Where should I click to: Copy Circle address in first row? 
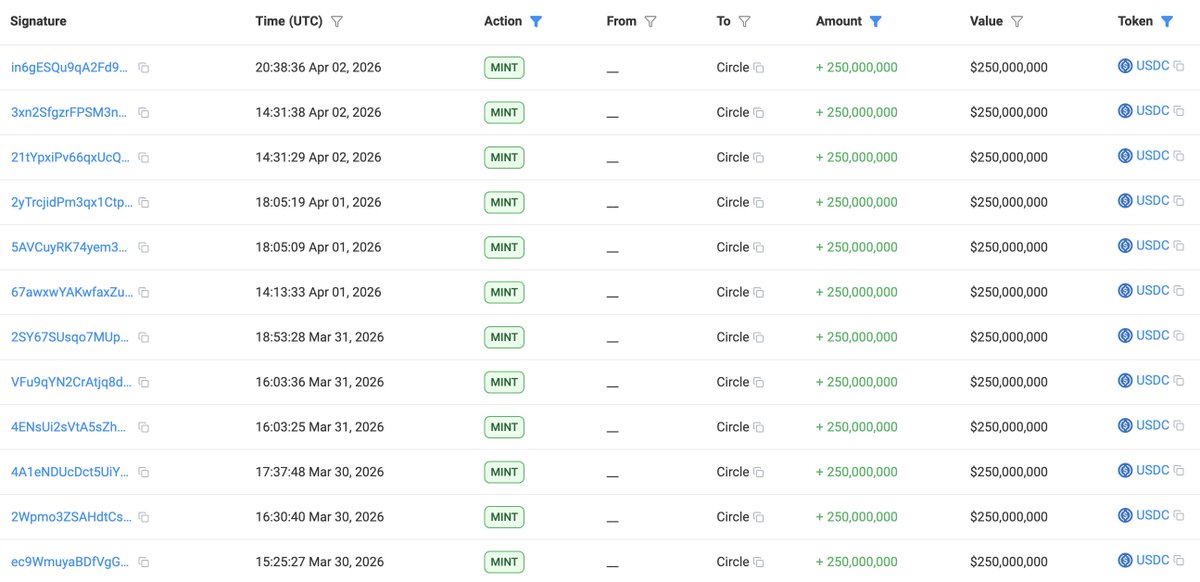pos(759,68)
